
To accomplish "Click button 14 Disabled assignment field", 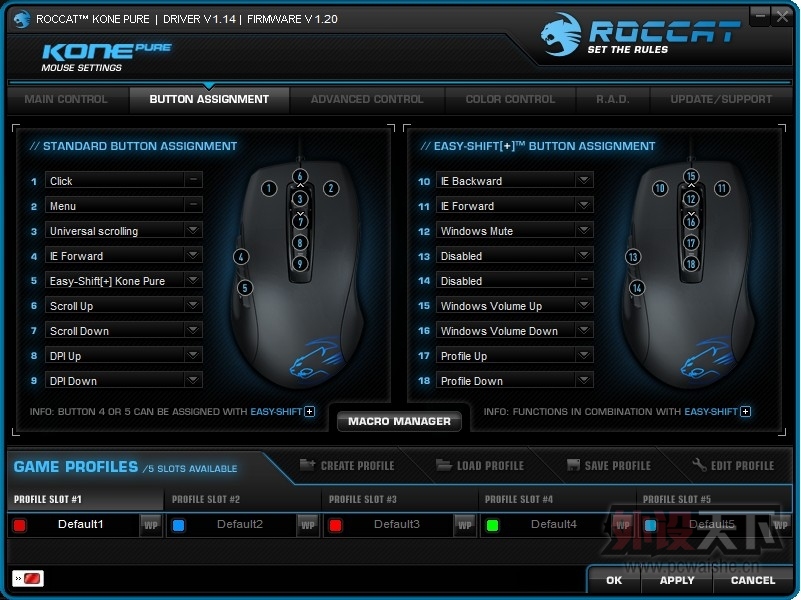I will coord(514,280).
